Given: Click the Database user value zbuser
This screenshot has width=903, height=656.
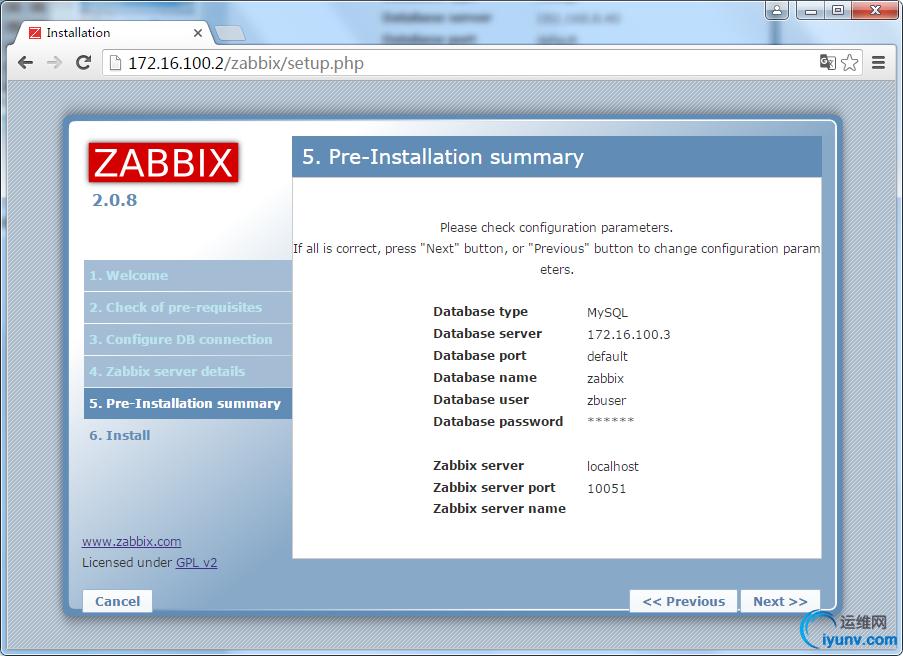Looking at the screenshot, I should pos(606,400).
